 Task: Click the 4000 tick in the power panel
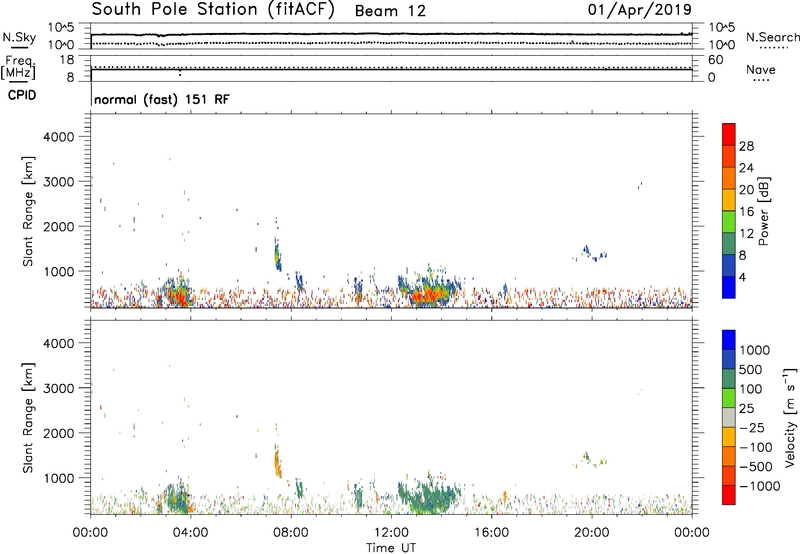[58, 137]
